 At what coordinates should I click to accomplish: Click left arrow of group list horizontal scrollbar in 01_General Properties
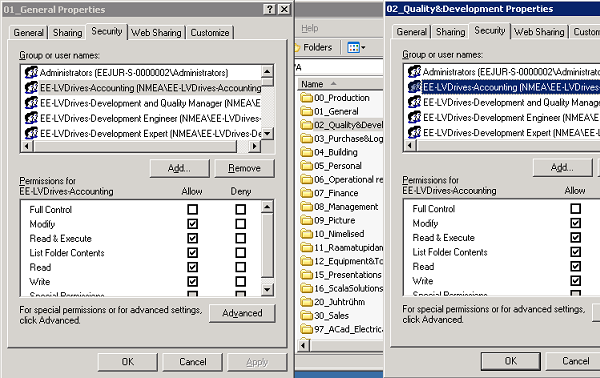point(27,146)
